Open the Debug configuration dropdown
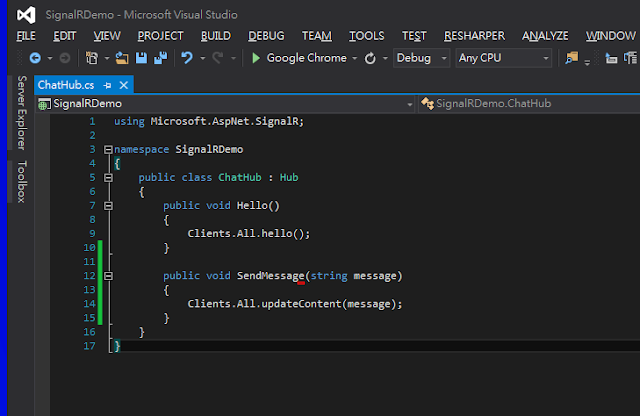The height and width of the screenshot is (416, 640). pyautogui.click(x=444, y=58)
